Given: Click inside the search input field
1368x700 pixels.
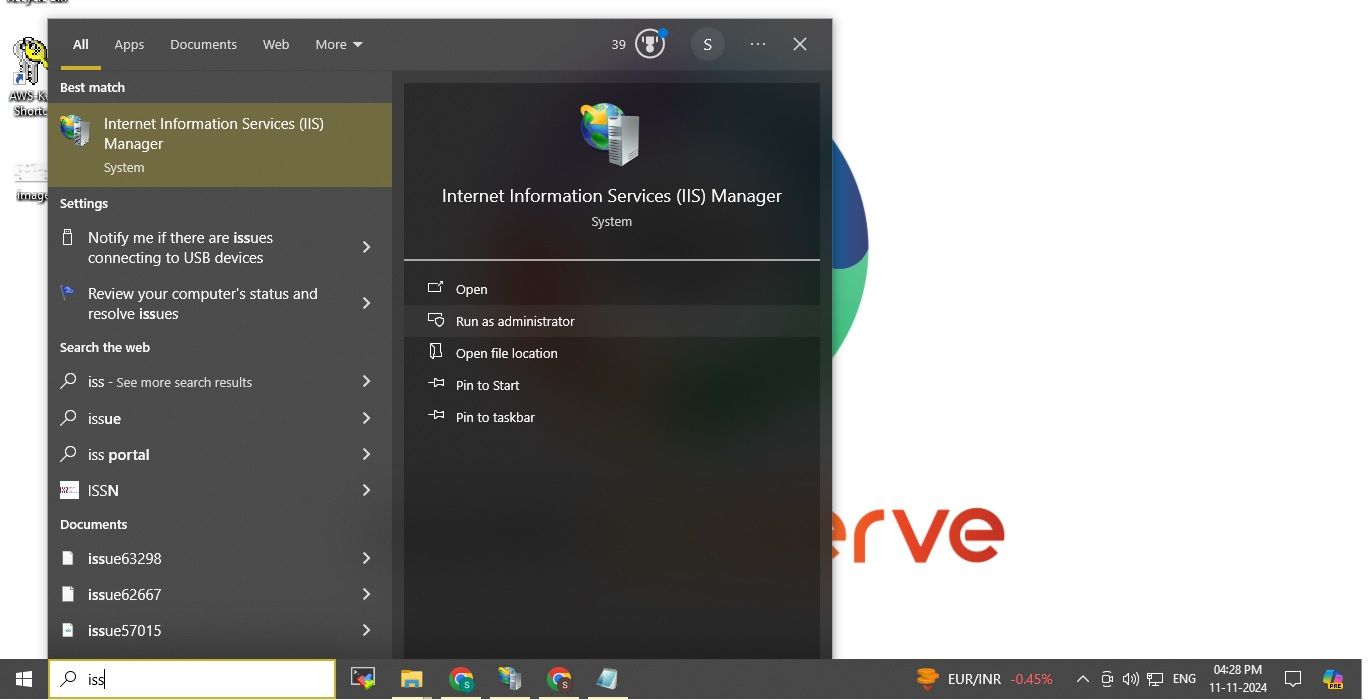Looking at the screenshot, I should (192, 679).
